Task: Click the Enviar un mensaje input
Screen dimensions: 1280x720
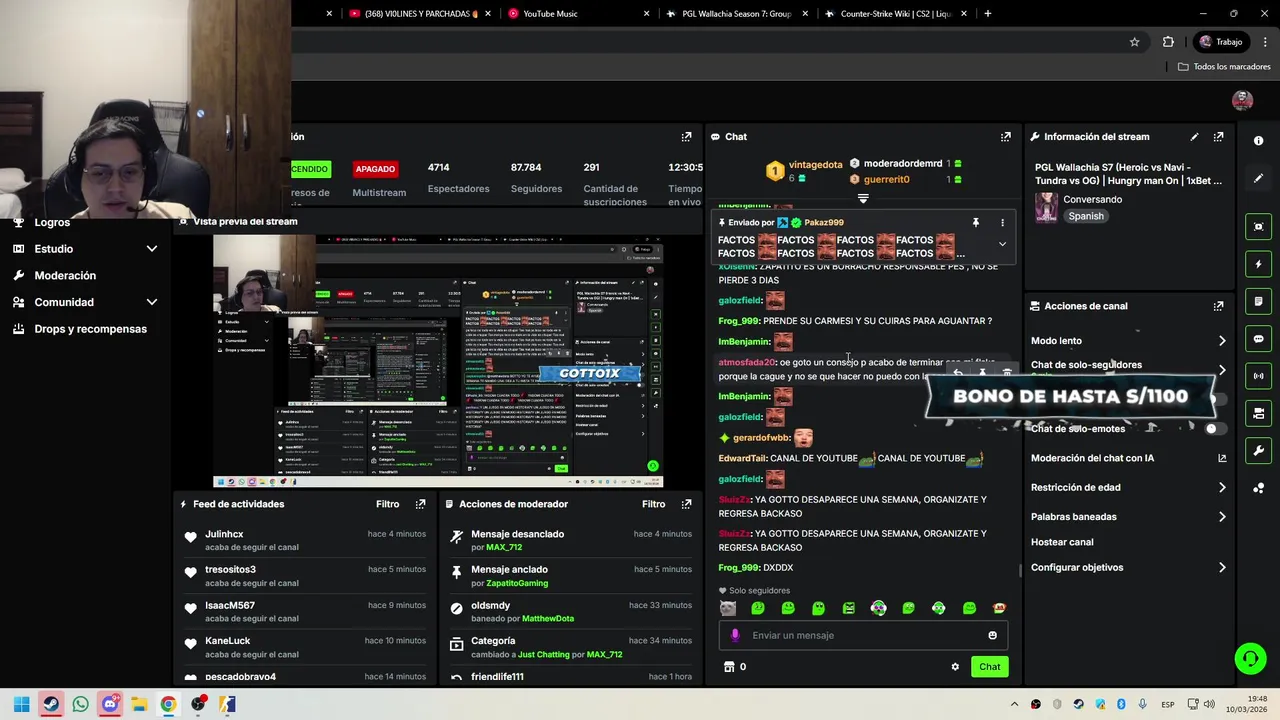Action: click(863, 635)
